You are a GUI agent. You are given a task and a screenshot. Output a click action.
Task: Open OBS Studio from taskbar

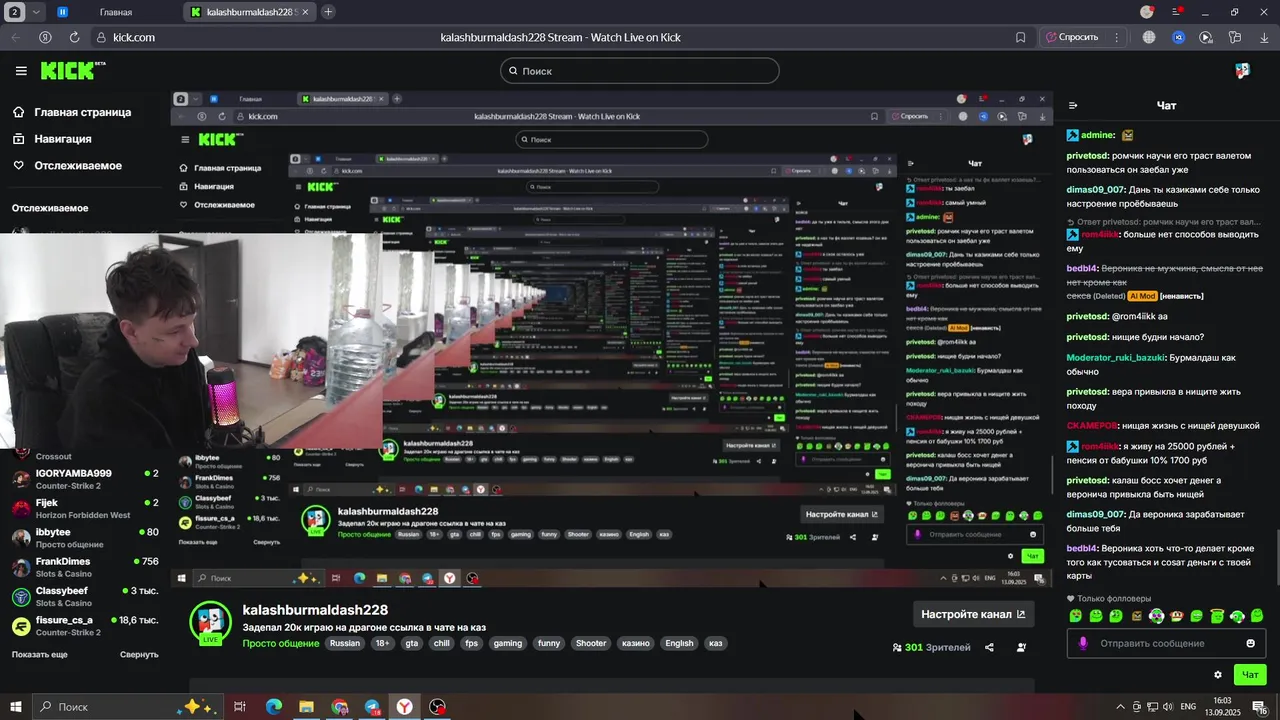438,707
